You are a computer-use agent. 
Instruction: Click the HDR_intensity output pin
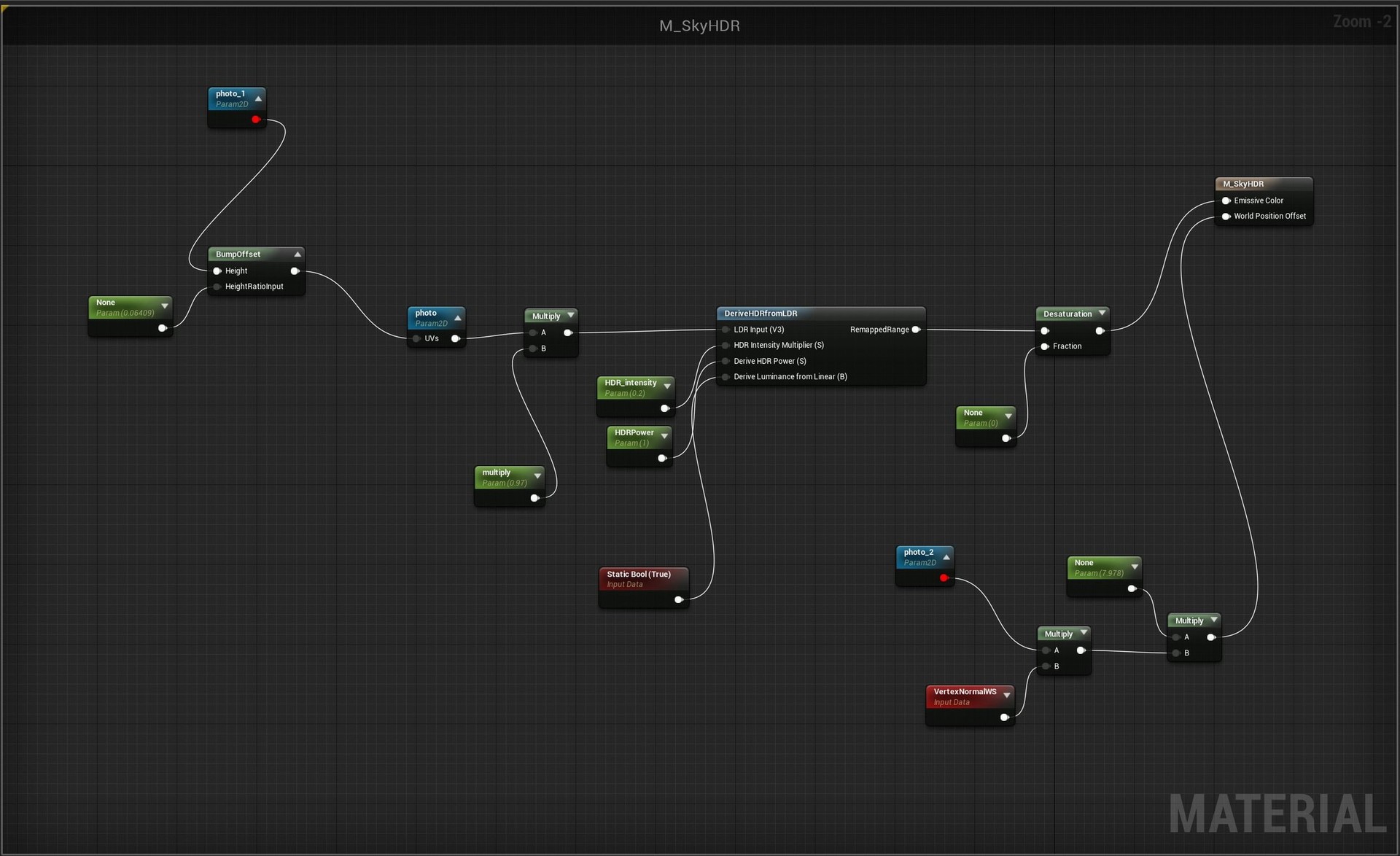(664, 408)
